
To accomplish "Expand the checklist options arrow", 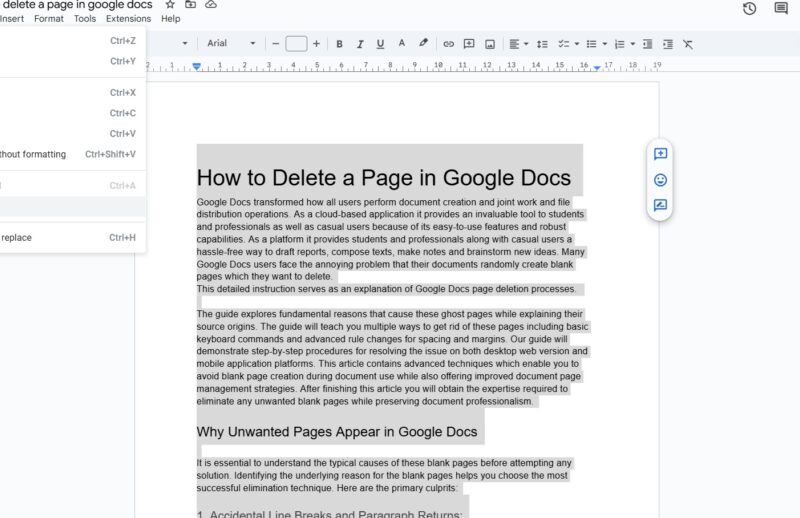I will coord(577,44).
